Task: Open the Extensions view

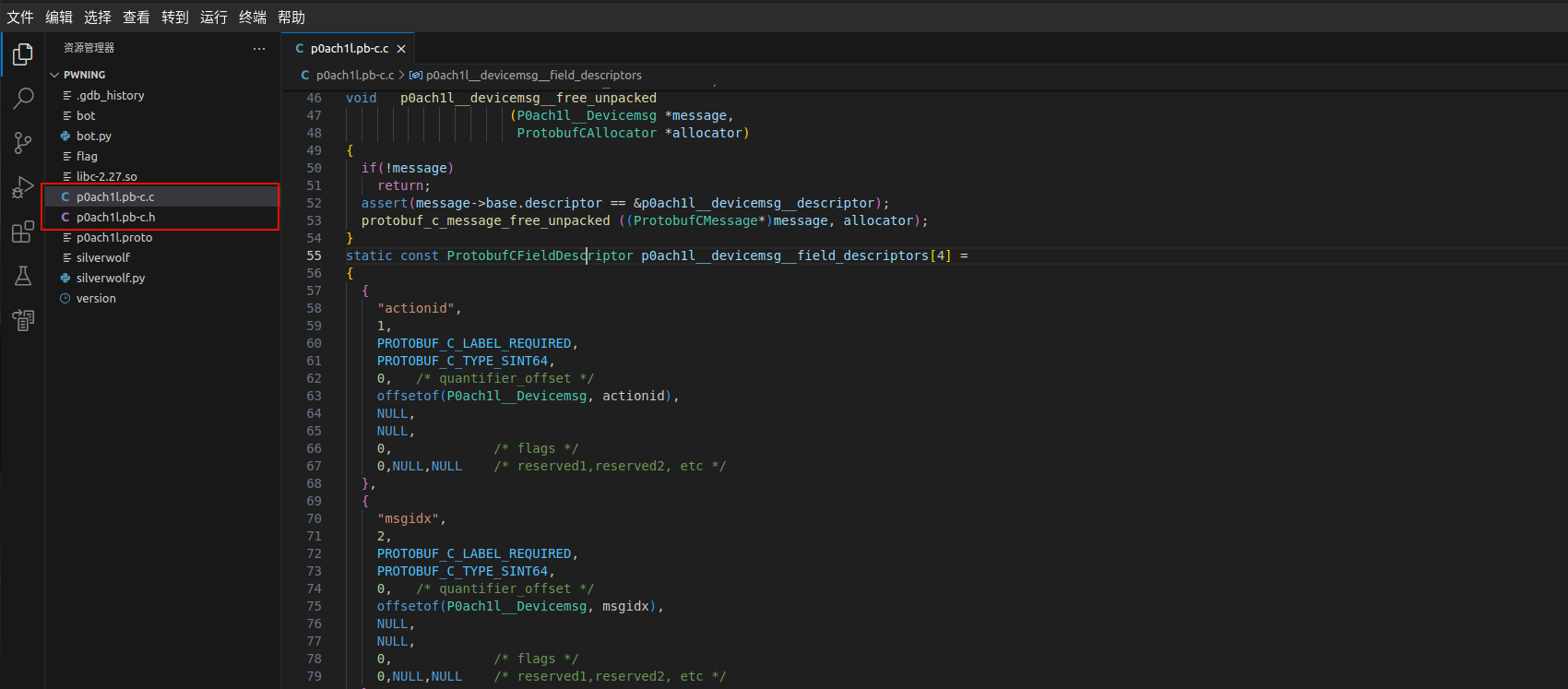Action: click(23, 232)
